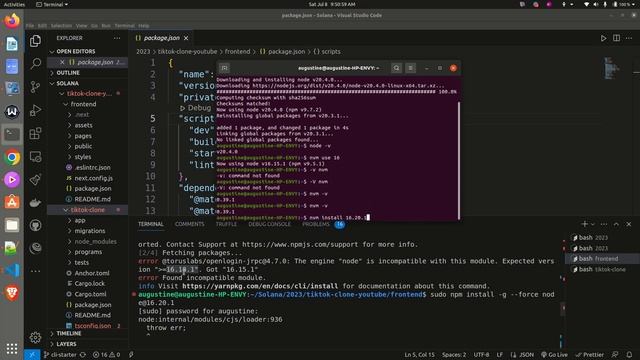
Task: Expand the pages folder
Action: click(83, 136)
